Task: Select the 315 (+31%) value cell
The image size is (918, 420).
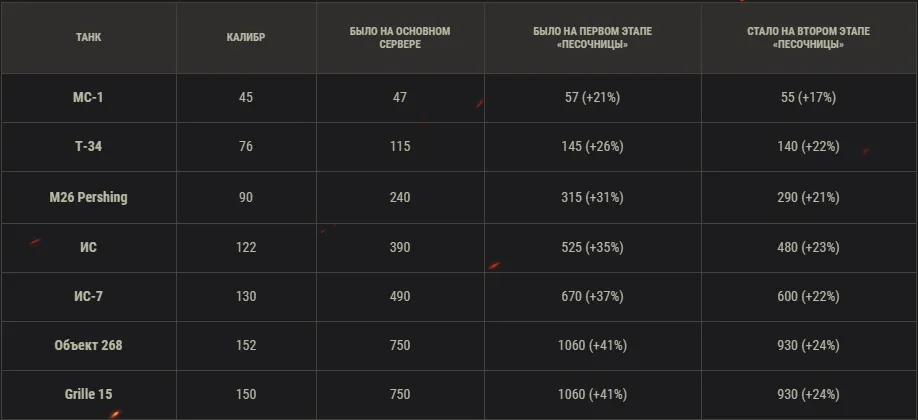Action: 592,197
